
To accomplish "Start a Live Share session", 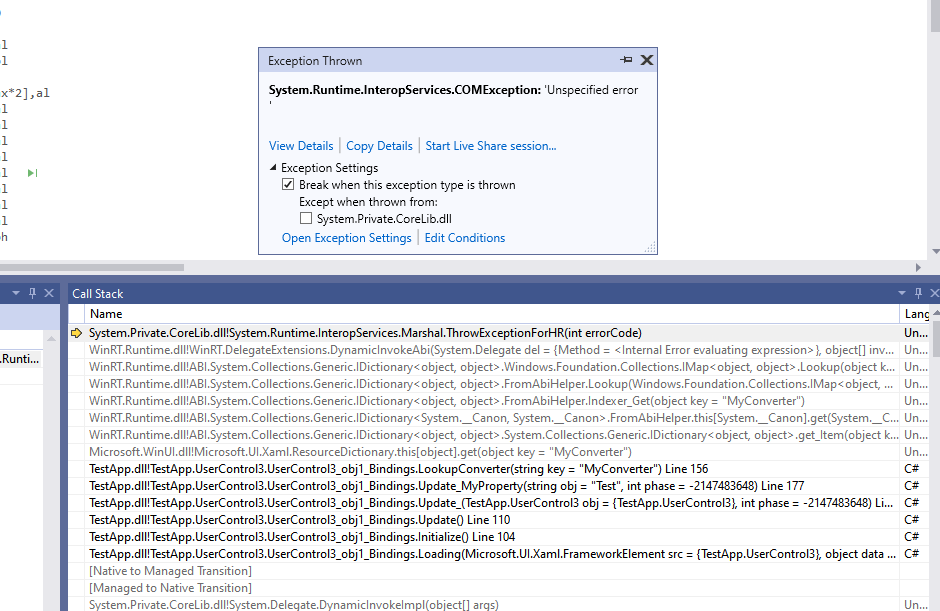I will 490,145.
